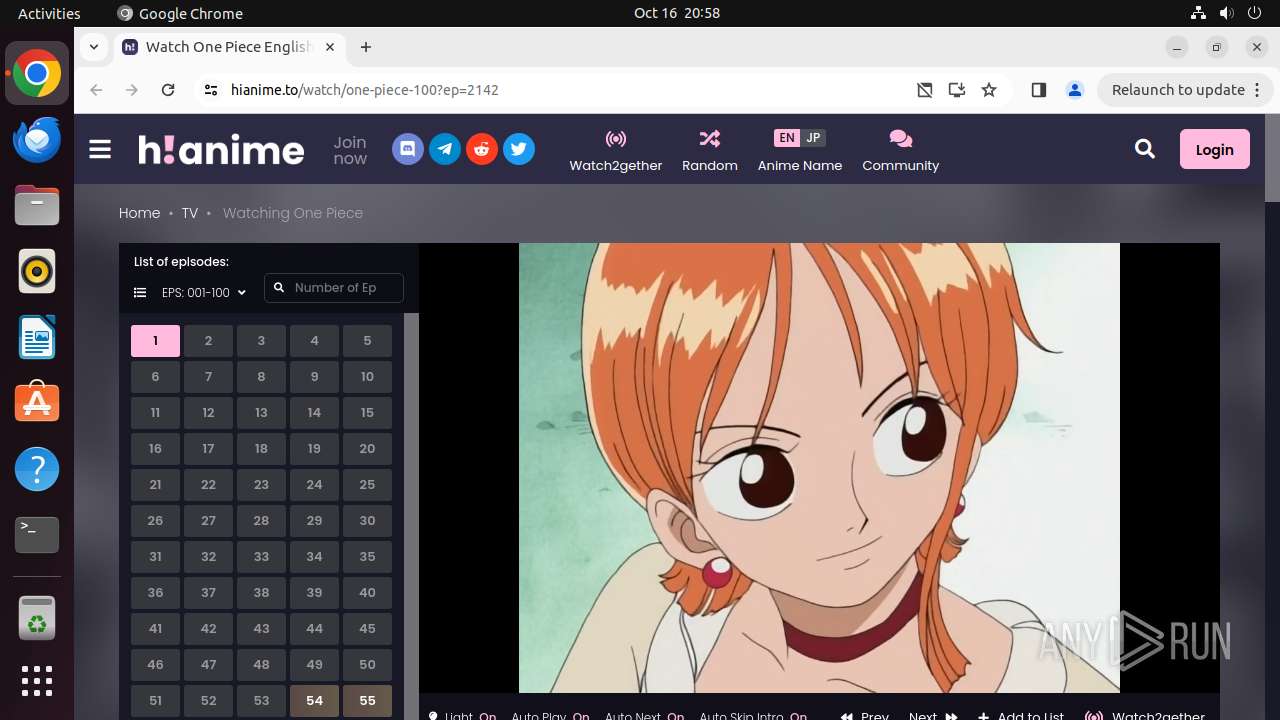Open the HiAnime Twitter link icon
Viewport: 1280px width, 720px height.
[519, 150]
